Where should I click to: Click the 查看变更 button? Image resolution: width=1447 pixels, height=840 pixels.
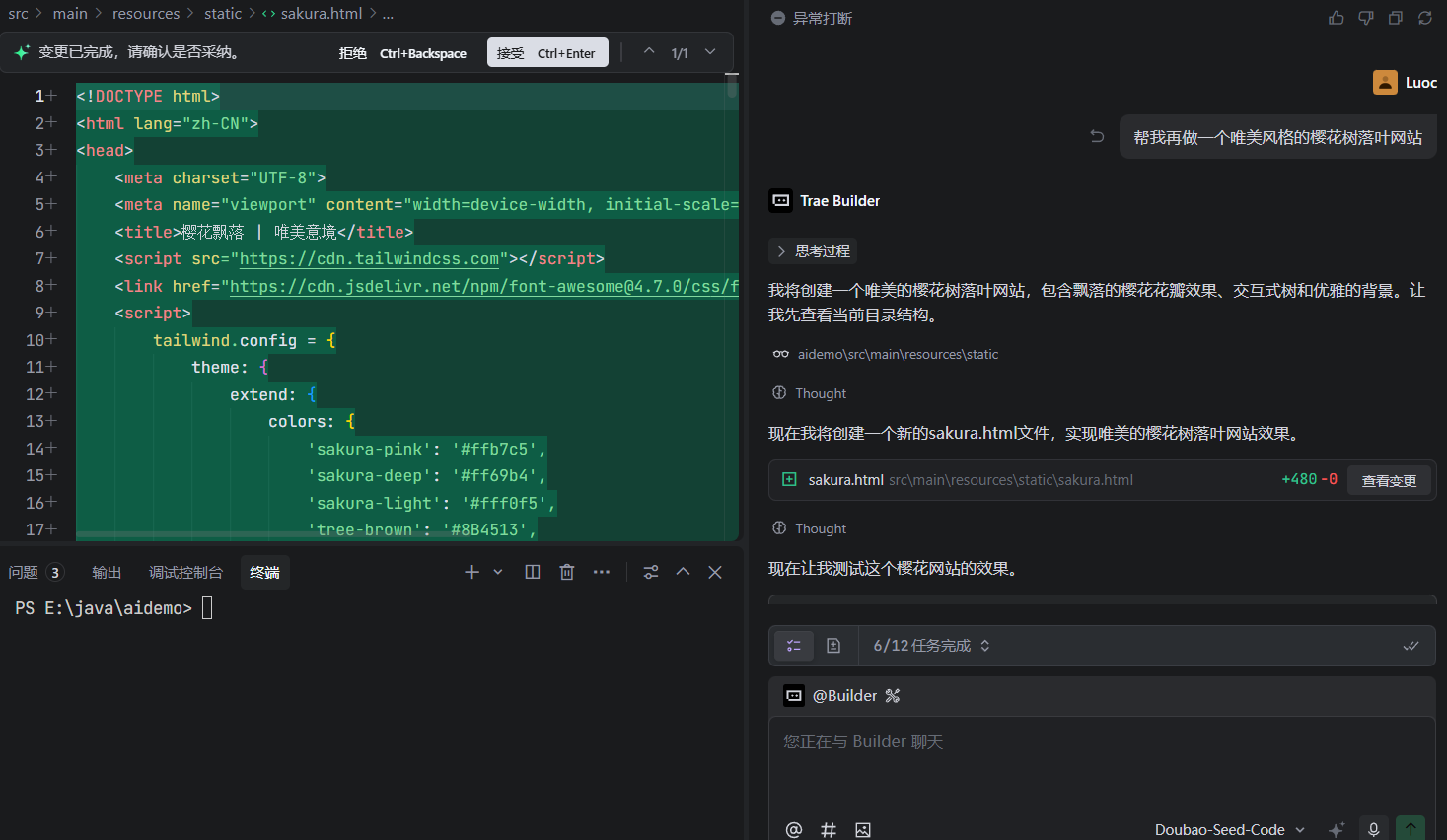point(1389,480)
